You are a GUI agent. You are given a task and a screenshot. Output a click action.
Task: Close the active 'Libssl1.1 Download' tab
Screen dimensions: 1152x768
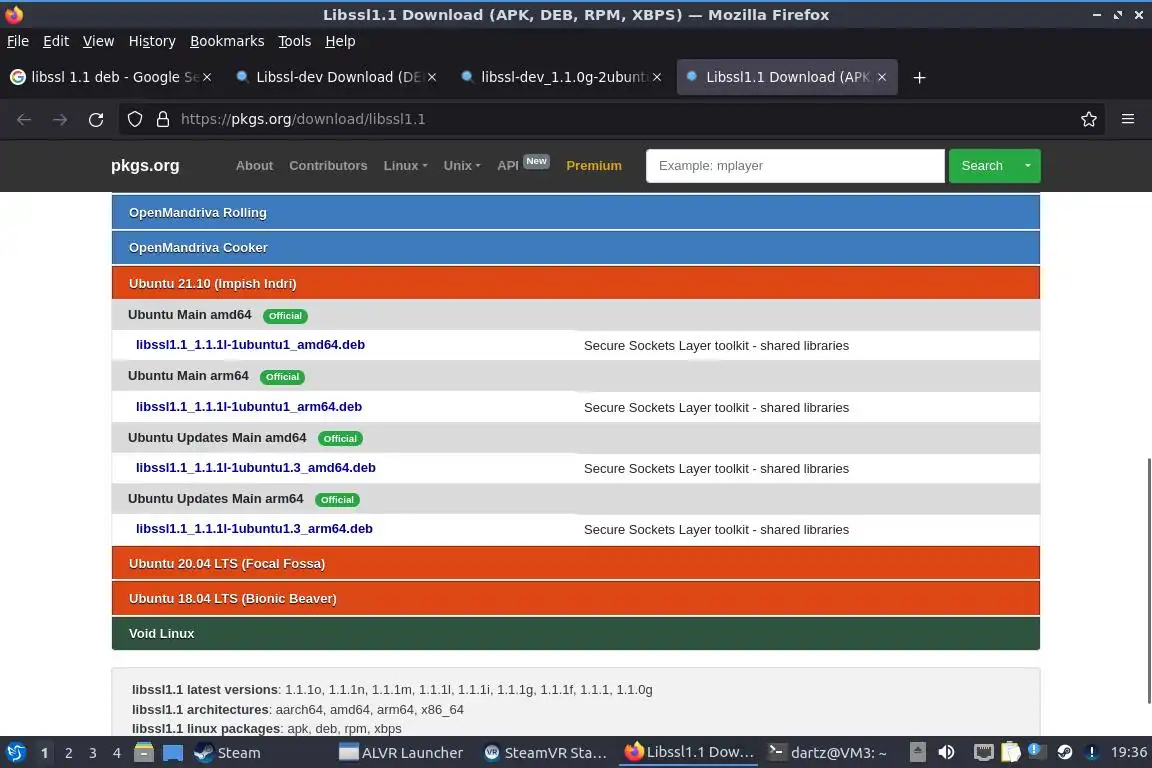(x=882, y=77)
